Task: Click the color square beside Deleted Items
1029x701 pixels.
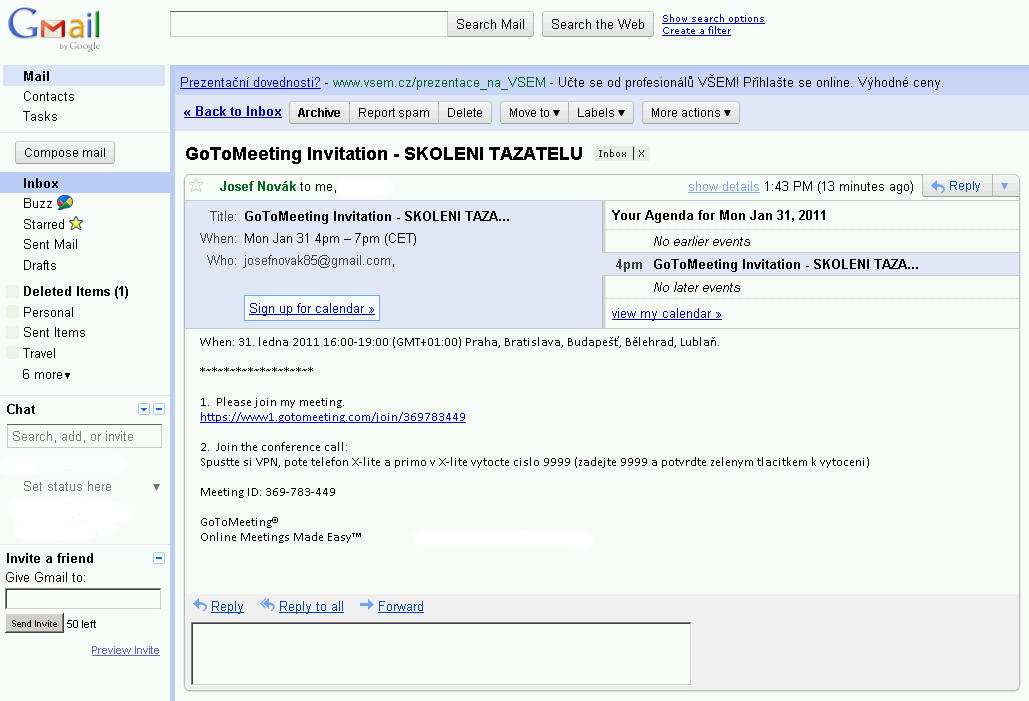Action: pos(12,291)
